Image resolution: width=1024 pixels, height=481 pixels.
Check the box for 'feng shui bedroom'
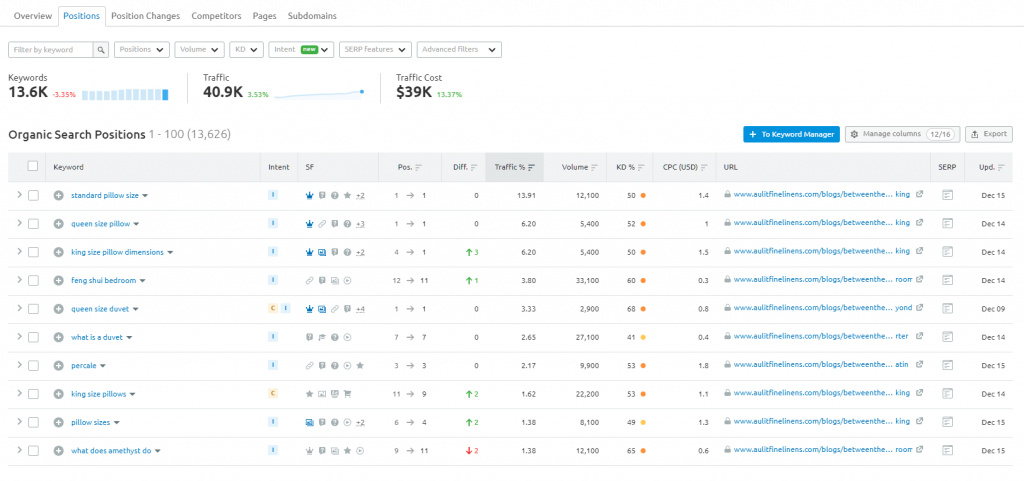pyautogui.click(x=33, y=281)
